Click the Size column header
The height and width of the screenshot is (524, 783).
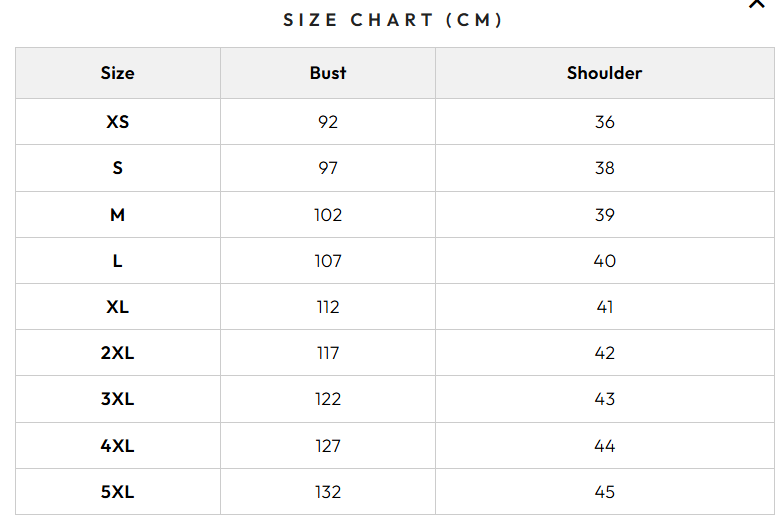click(x=117, y=73)
